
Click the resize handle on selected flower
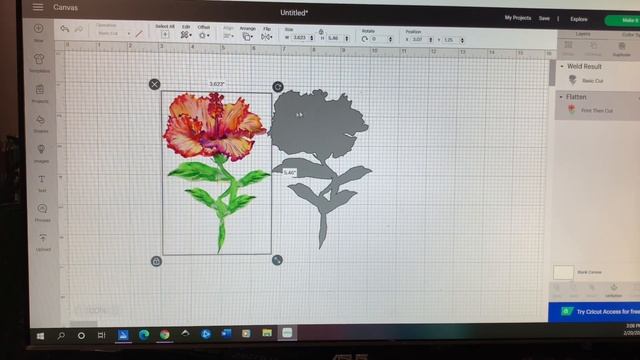pyautogui.click(x=277, y=260)
